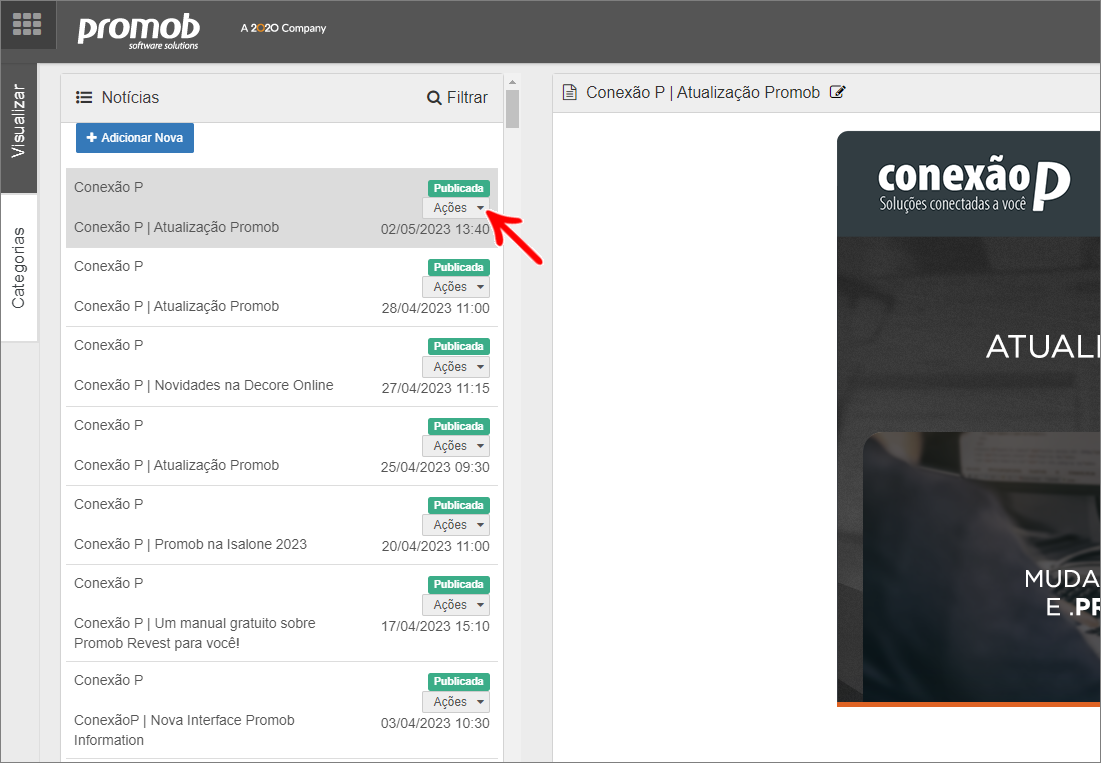
Task: Open the apps grid menu icon
Action: (x=27, y=24)
